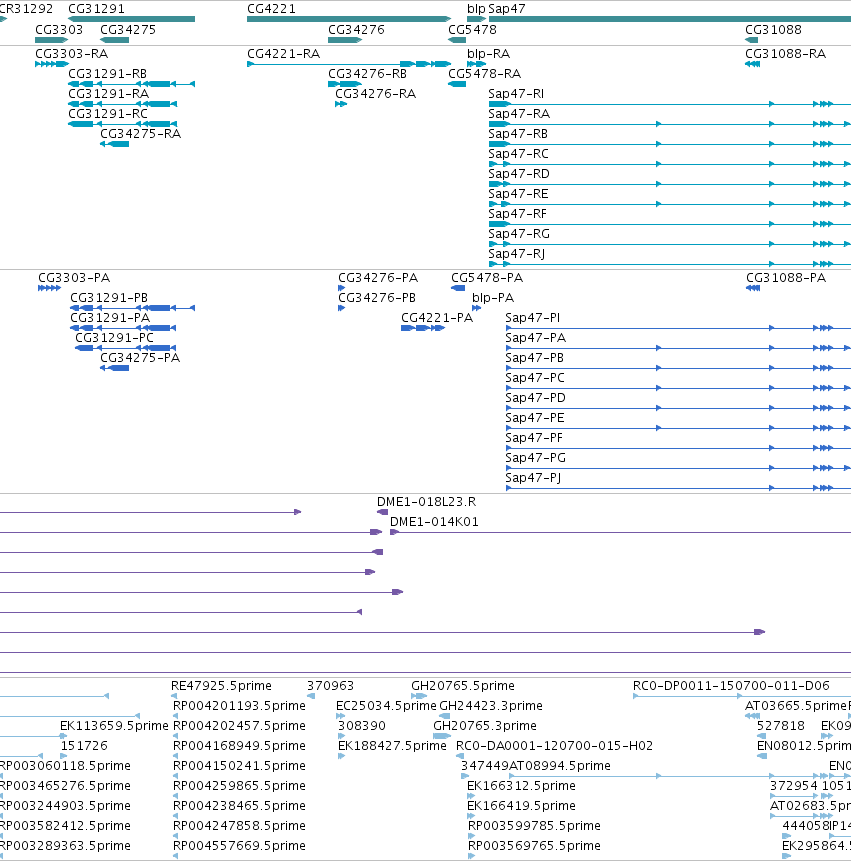Image resolution: width=851 pixels, height=861 pixels.
Task: Open the CG31088 gene label
Action: (x=773, y=30)
